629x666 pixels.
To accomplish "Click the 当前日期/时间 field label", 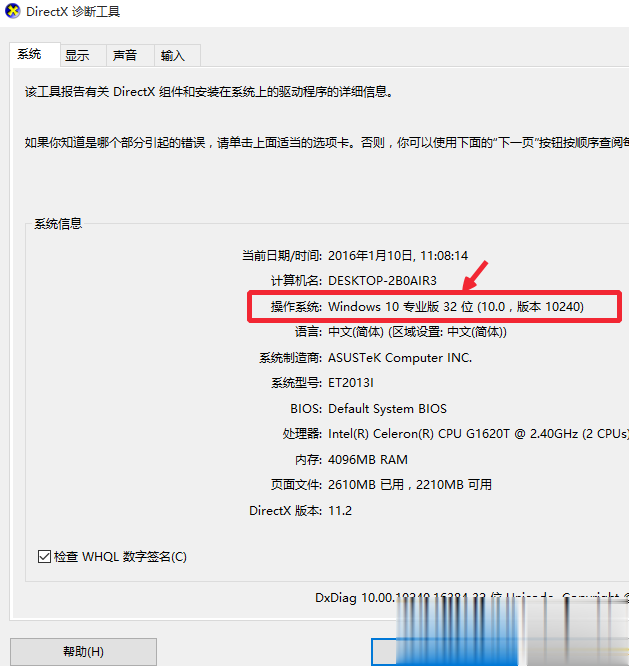I will (282, 256).
